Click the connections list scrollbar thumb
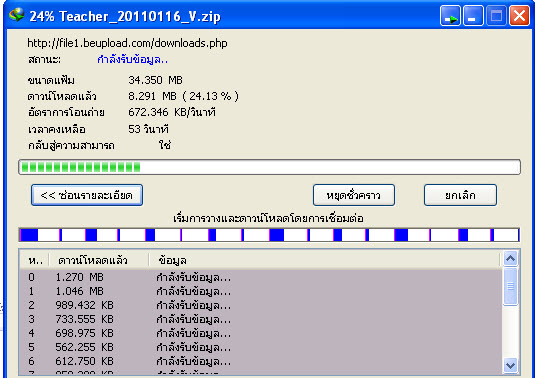This screenshot has height=378, width=535. pyautogui.click(x=510, y=286)
